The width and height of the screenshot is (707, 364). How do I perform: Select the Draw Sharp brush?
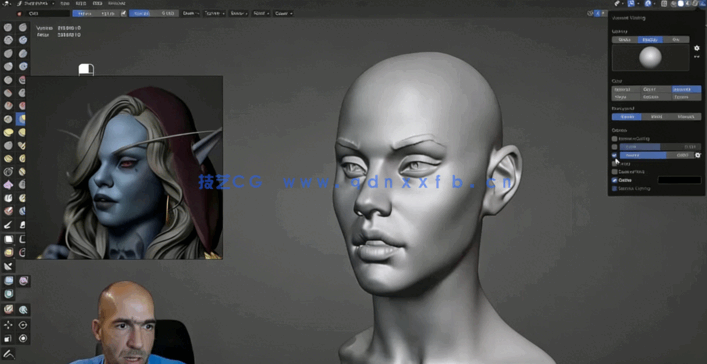[23, 28]
